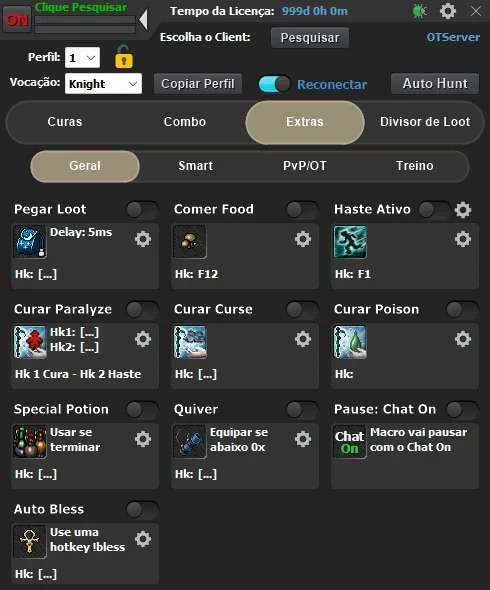Click the Pesquisar button
The image size is (490, 590).
[310, 37]
